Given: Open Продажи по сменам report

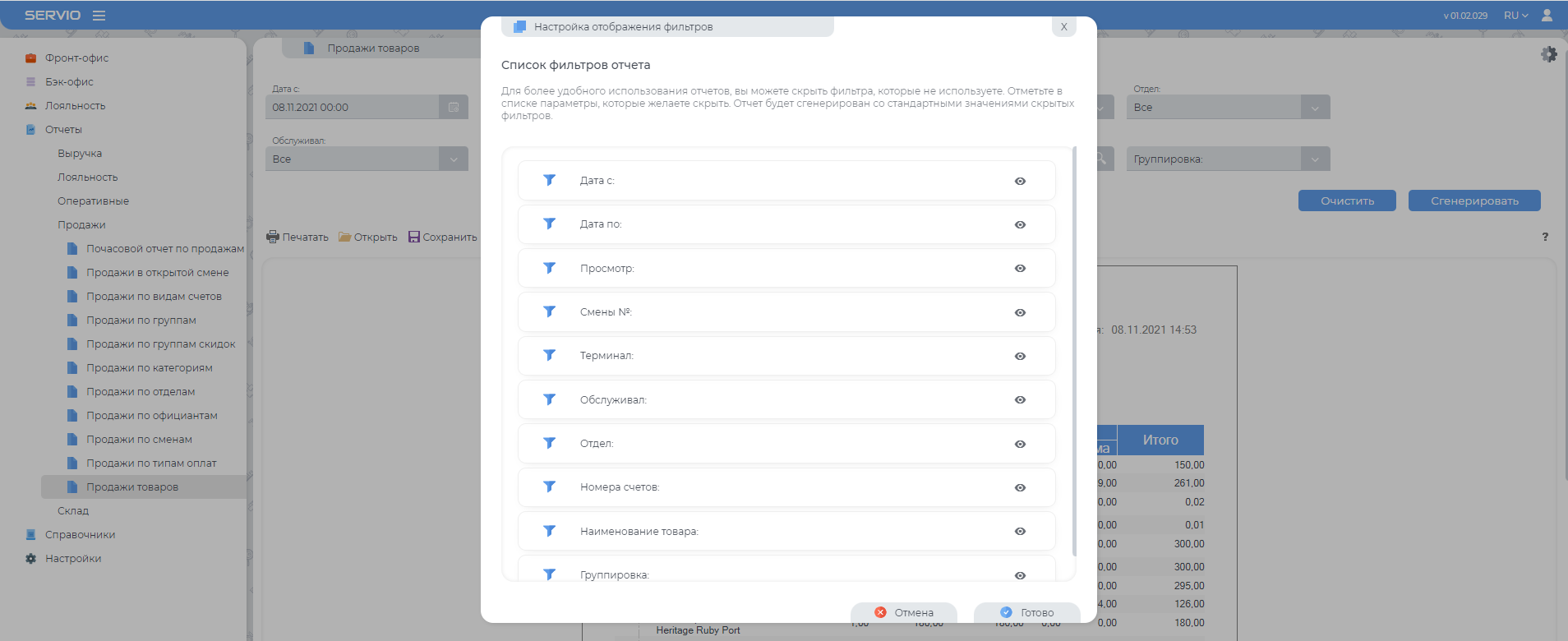Looking at the screenshot, I should pyautogui.click(x=139, y=440).
